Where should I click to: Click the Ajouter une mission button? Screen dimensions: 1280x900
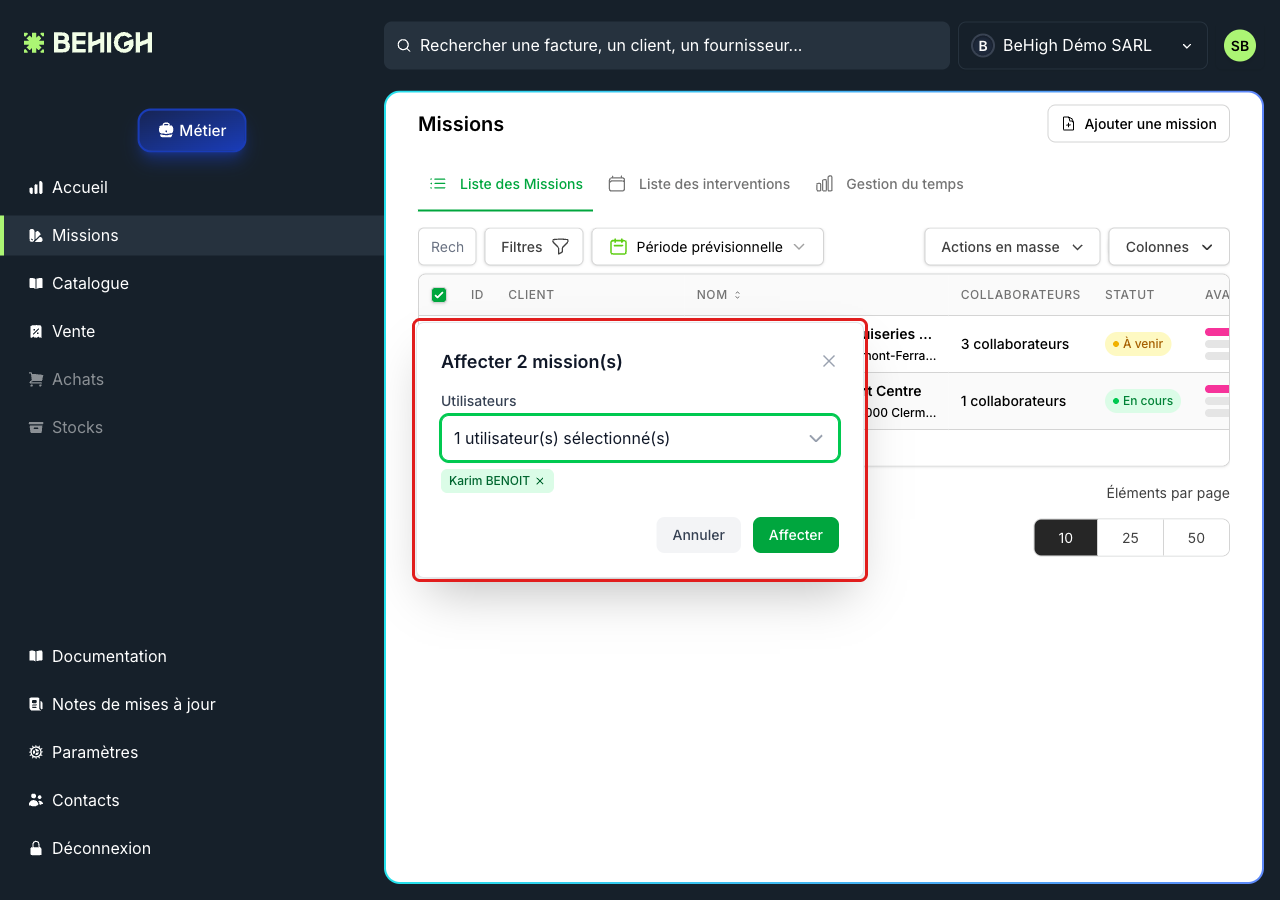click(x=1139, y=124)
